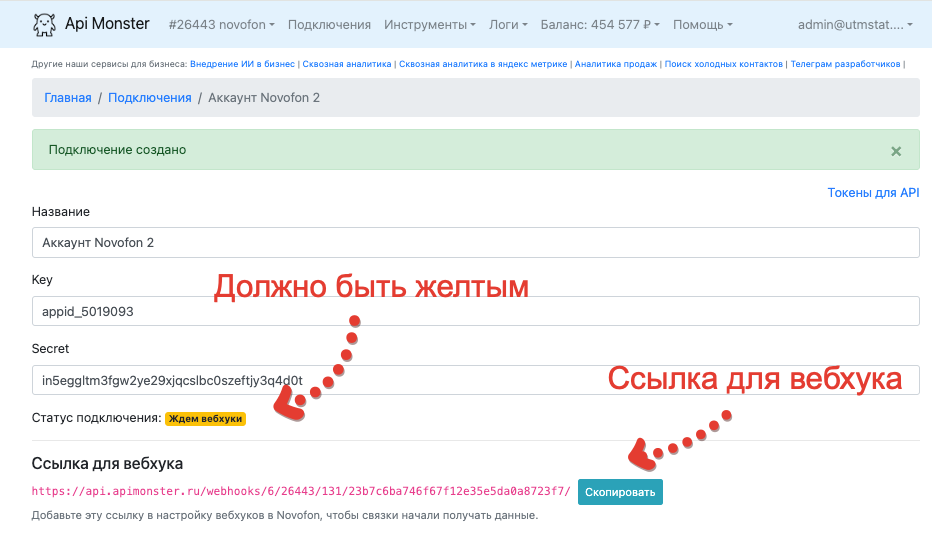Viewport: 932px width, 537px height.
Task: Open 'Телеграм разработчиков' link
Action: [x=845, y=64]
